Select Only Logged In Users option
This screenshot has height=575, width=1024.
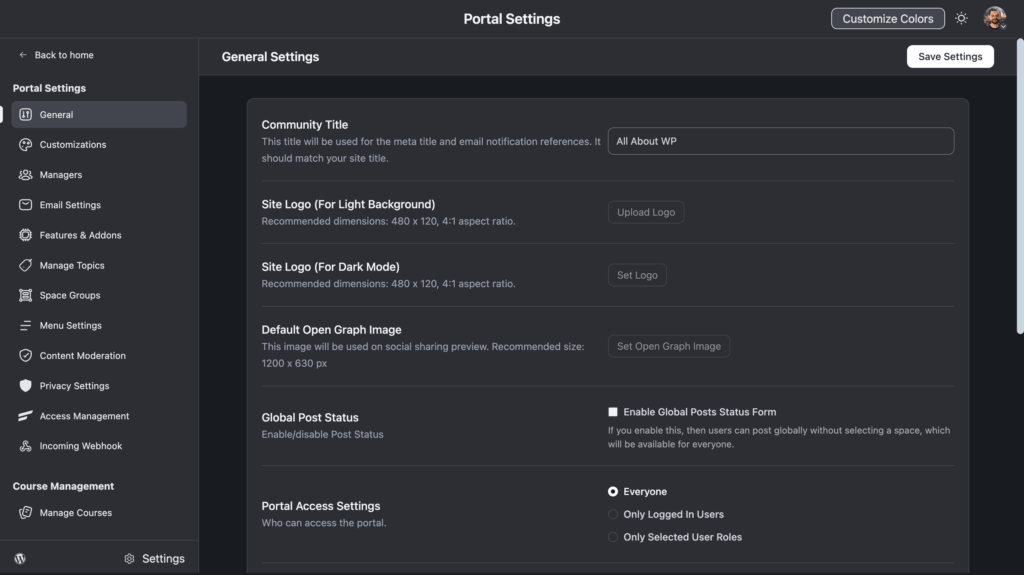613,514
